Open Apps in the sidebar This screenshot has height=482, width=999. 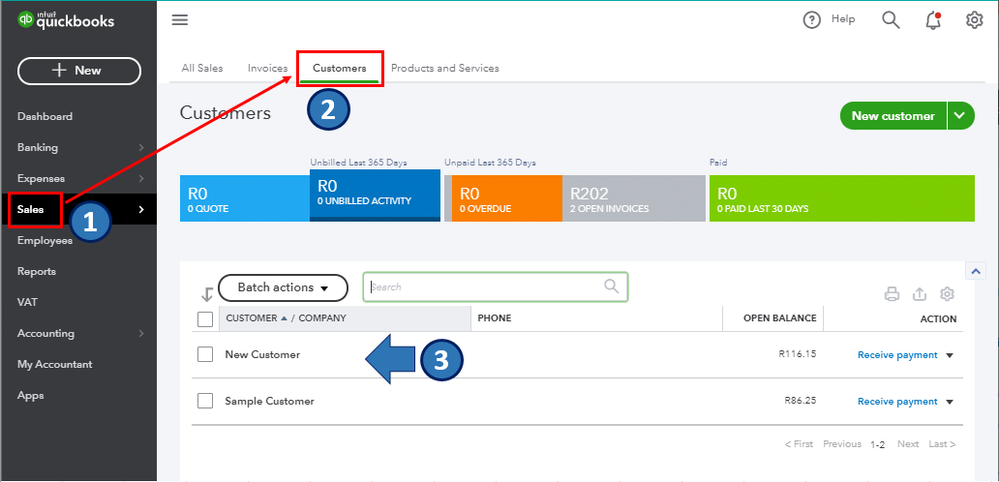click(31, 395)
